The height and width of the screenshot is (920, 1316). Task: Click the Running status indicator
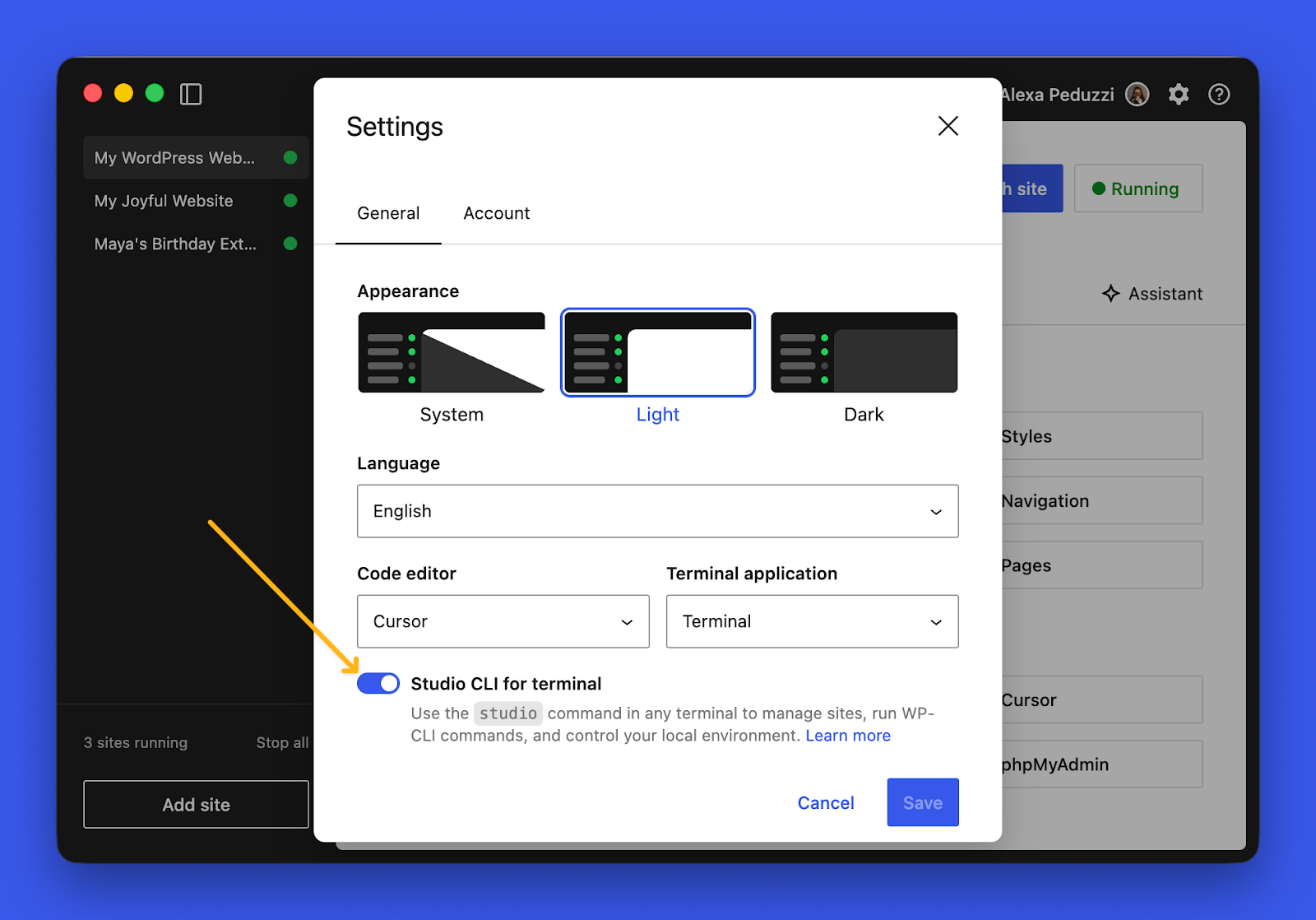point(1138,188)
